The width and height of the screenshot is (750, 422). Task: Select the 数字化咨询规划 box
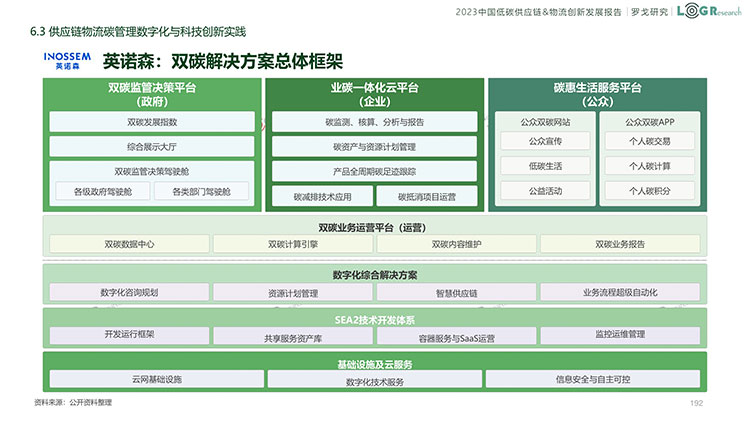pos(129,292)
